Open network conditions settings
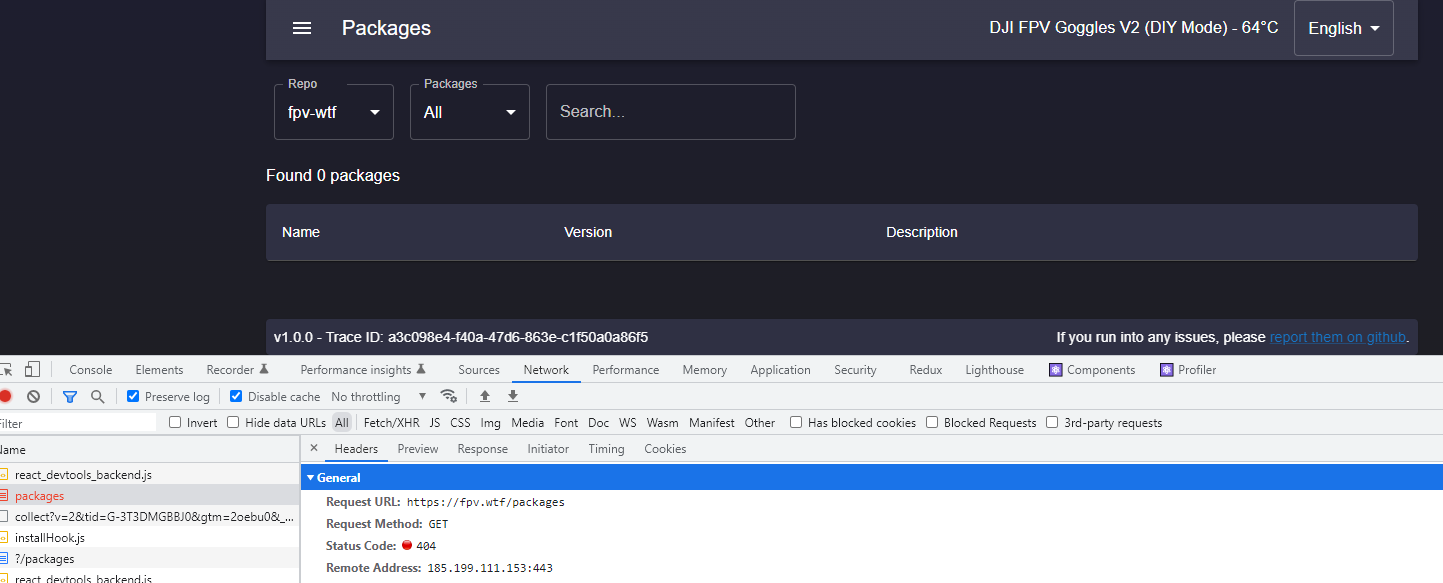This screenshot has height=583, width=1443. click(x=449, y=396)
